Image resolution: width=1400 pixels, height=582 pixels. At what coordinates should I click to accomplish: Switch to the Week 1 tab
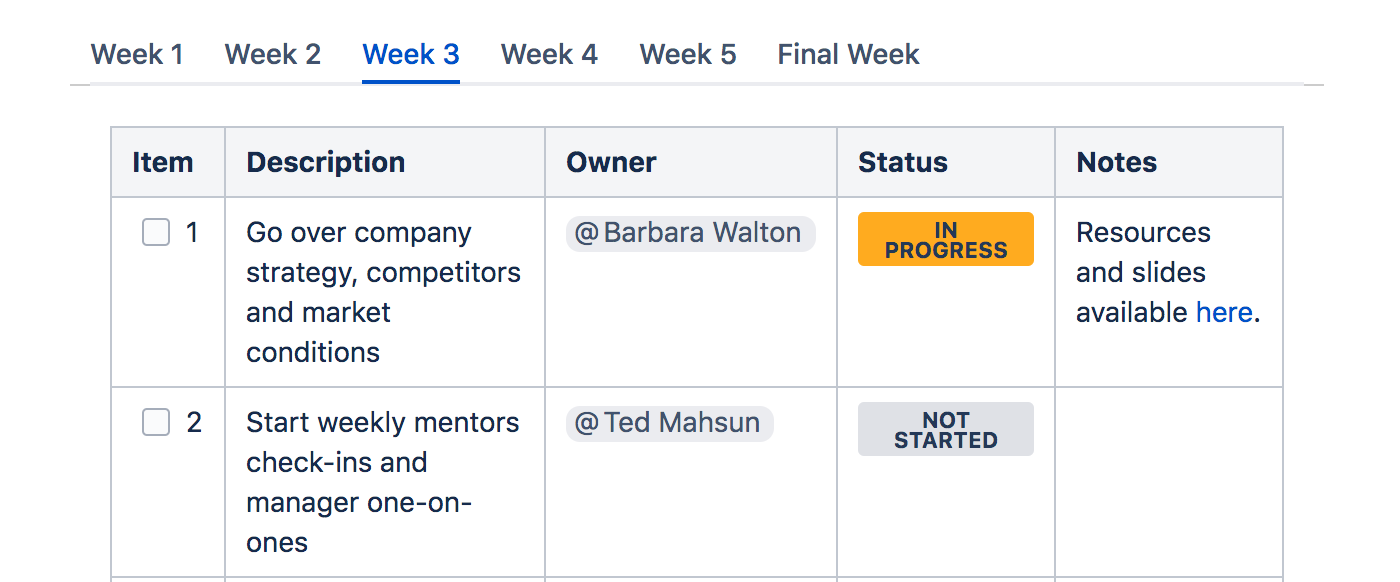pos(137,54)
